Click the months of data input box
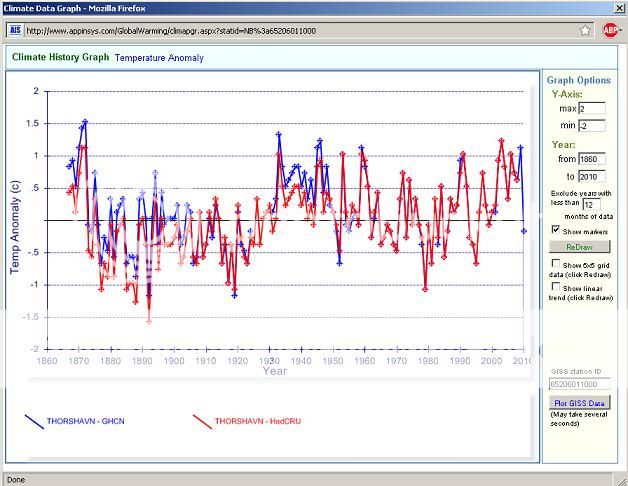 click(x=595, y=204)
